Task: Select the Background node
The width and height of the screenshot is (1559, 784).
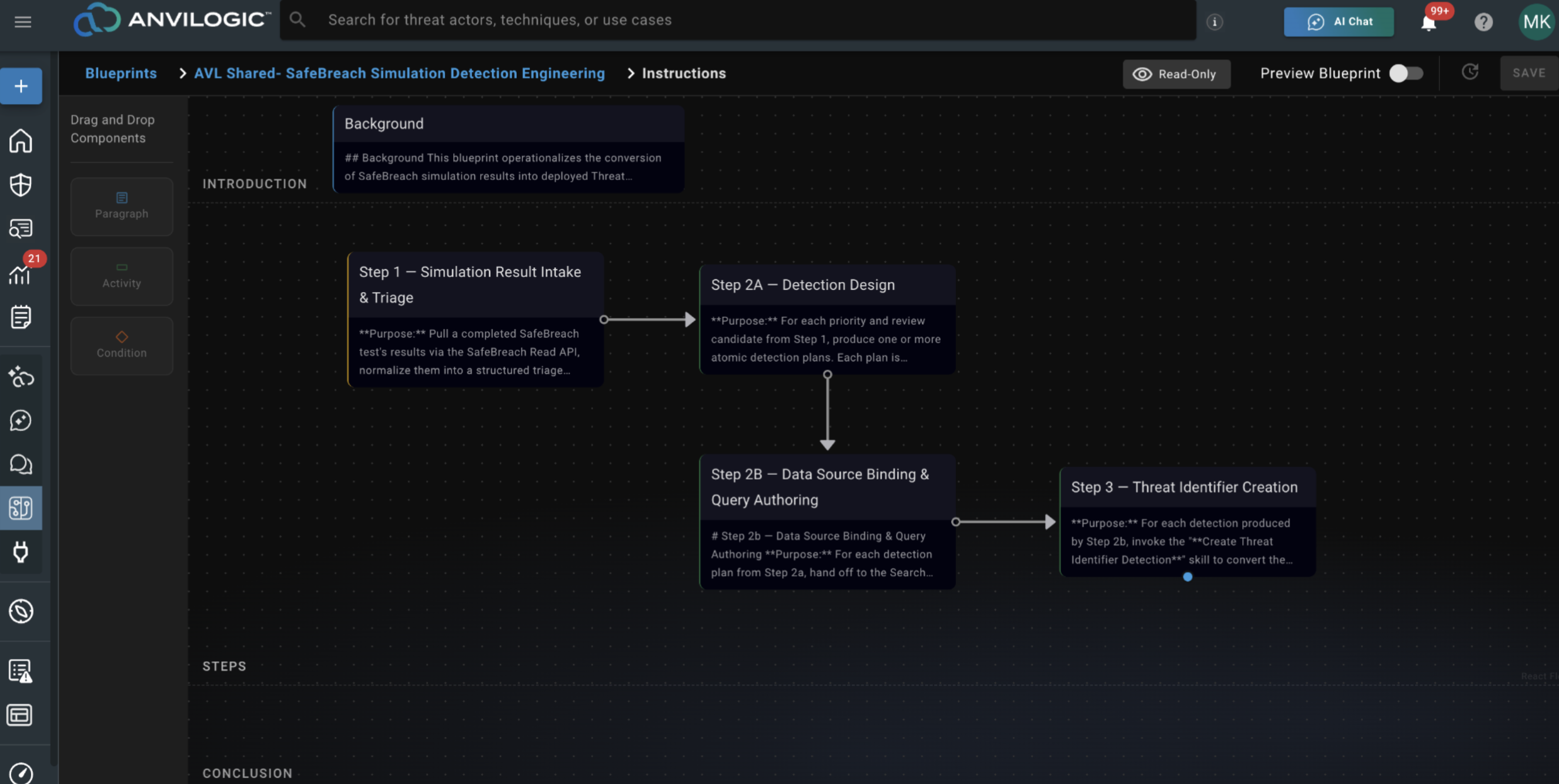Action: [508, 149]
